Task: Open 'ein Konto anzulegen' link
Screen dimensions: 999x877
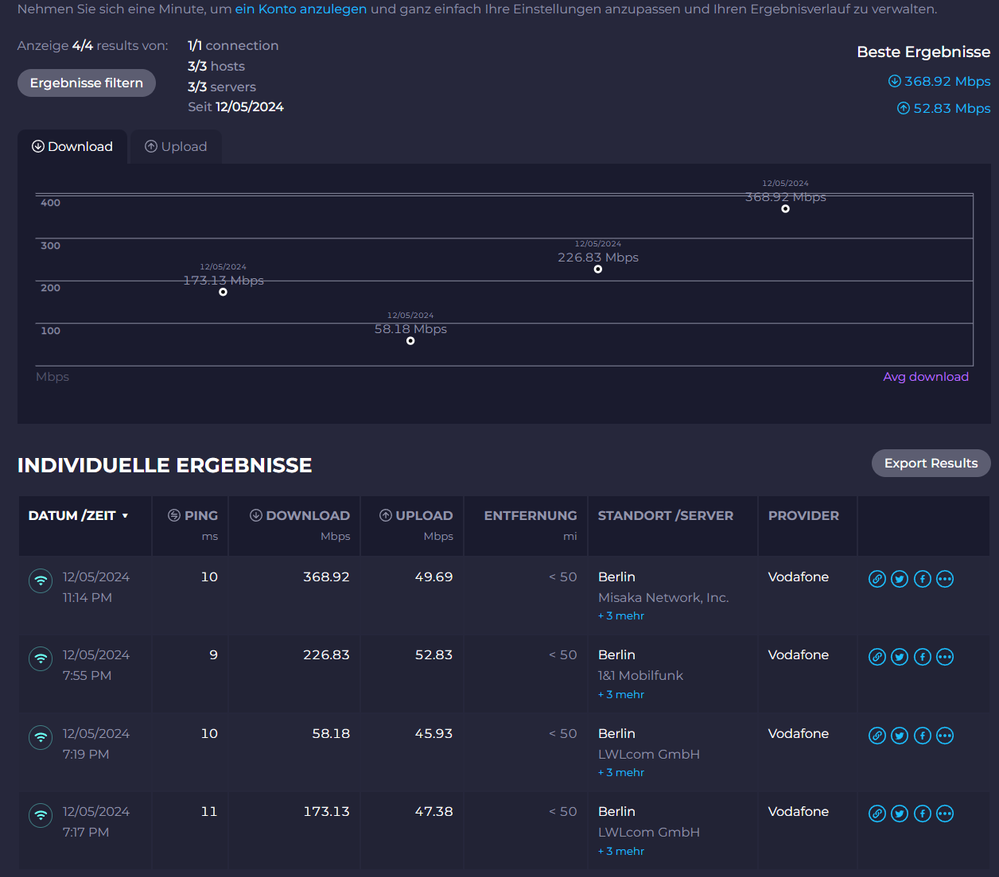Action: [x=301, y=9]
